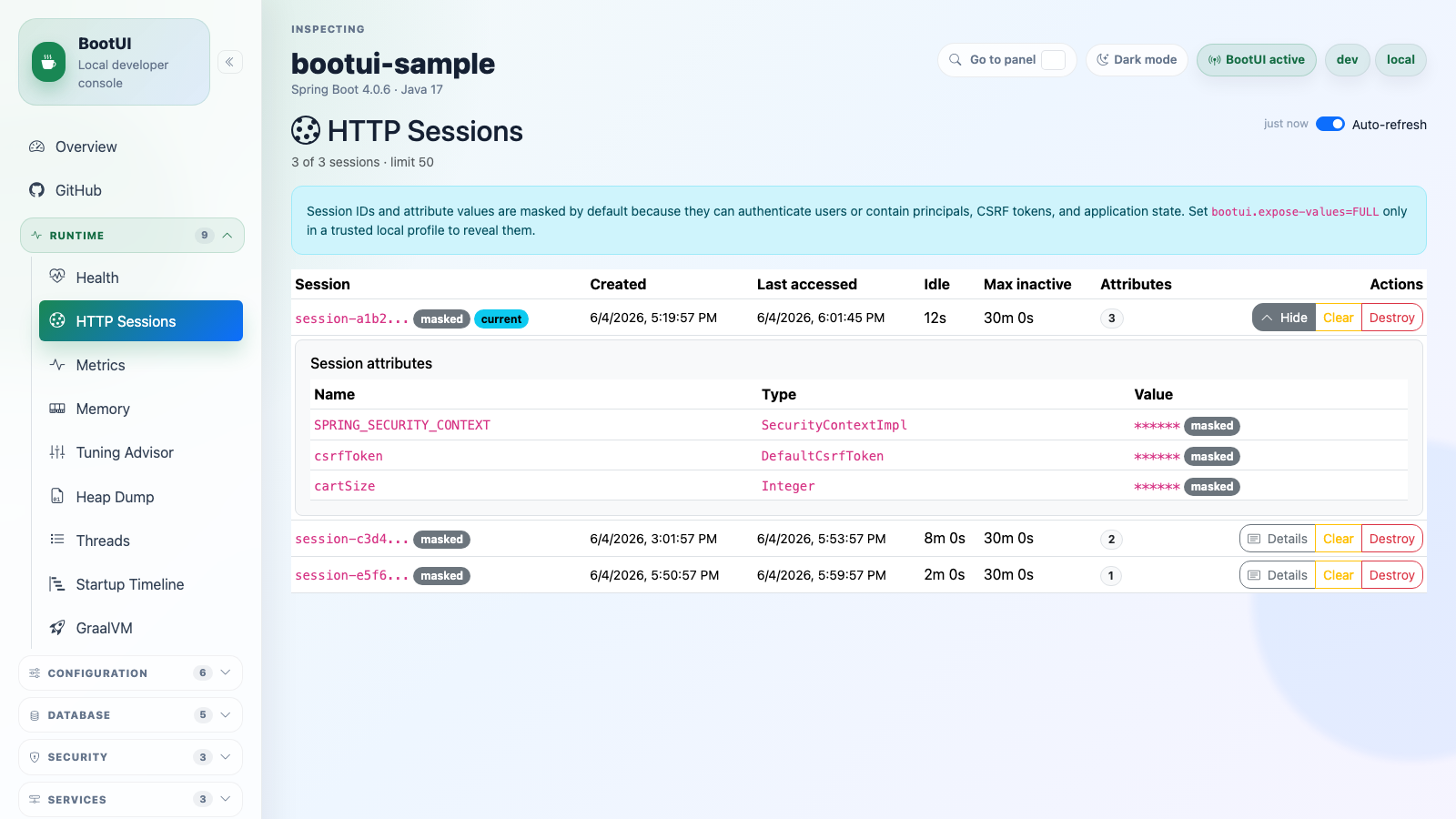Click the Overview gauge icon
Image resolution: width=1456 pixels, height=819 pixels.
tap(37, 147)
